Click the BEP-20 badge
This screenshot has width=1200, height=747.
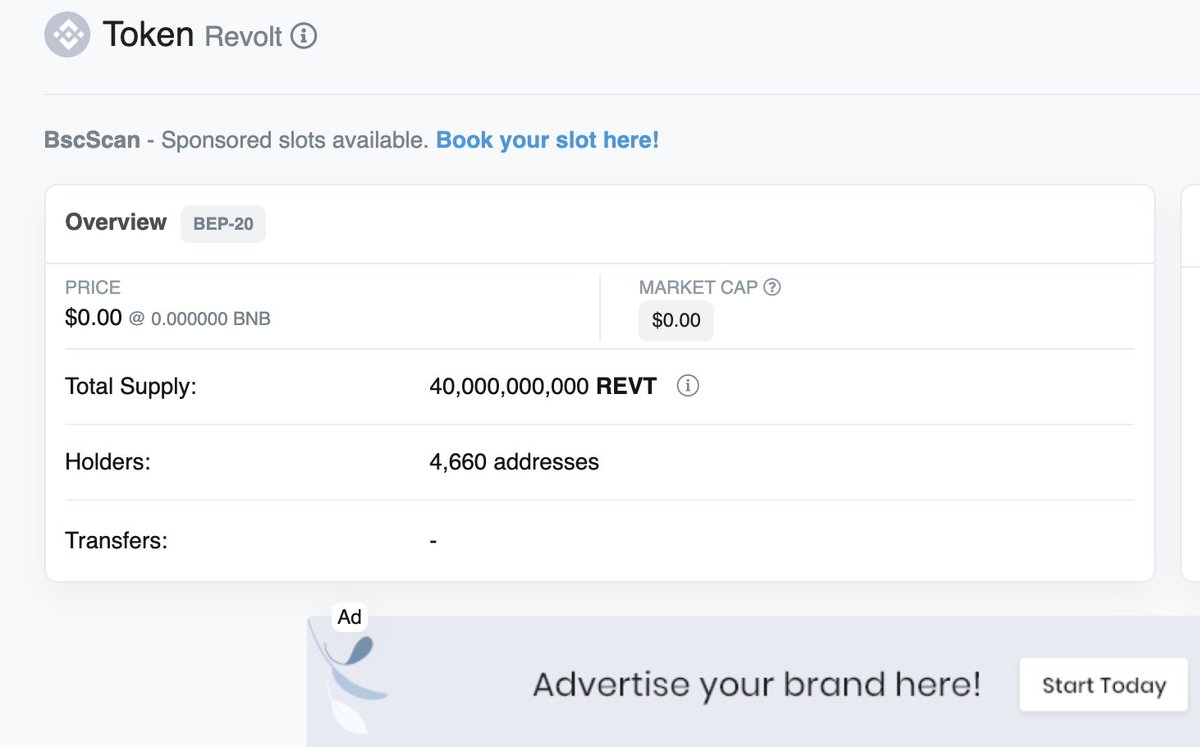tap(223, 224)
